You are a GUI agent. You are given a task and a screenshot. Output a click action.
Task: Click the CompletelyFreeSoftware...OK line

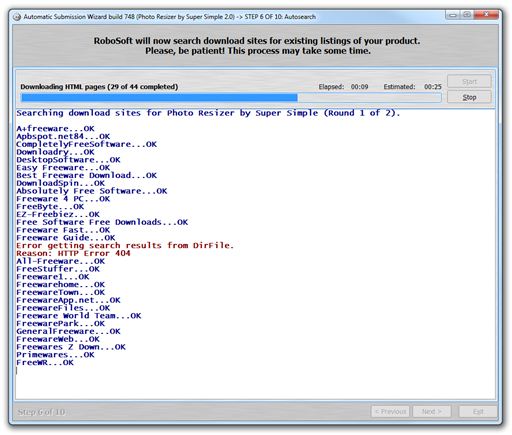(86, 144)
